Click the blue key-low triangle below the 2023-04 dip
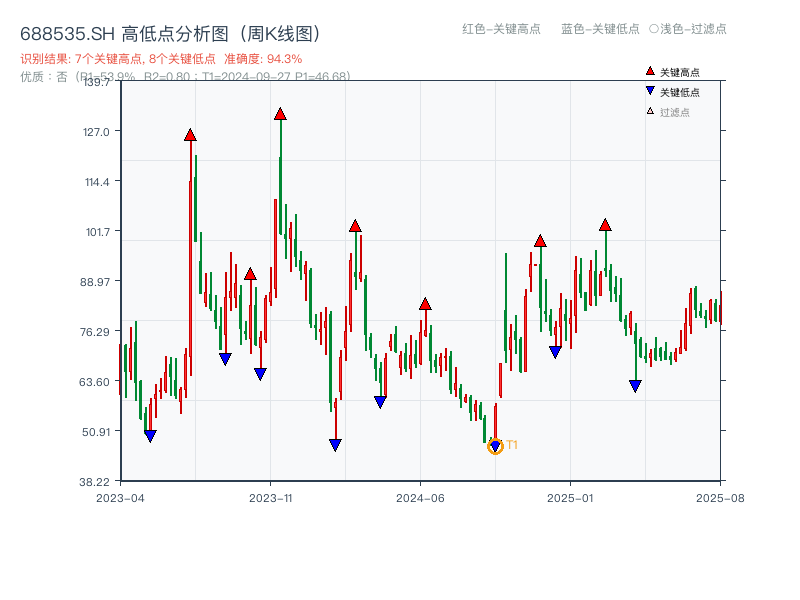This screenshot has width=800, height=600. 150,434
